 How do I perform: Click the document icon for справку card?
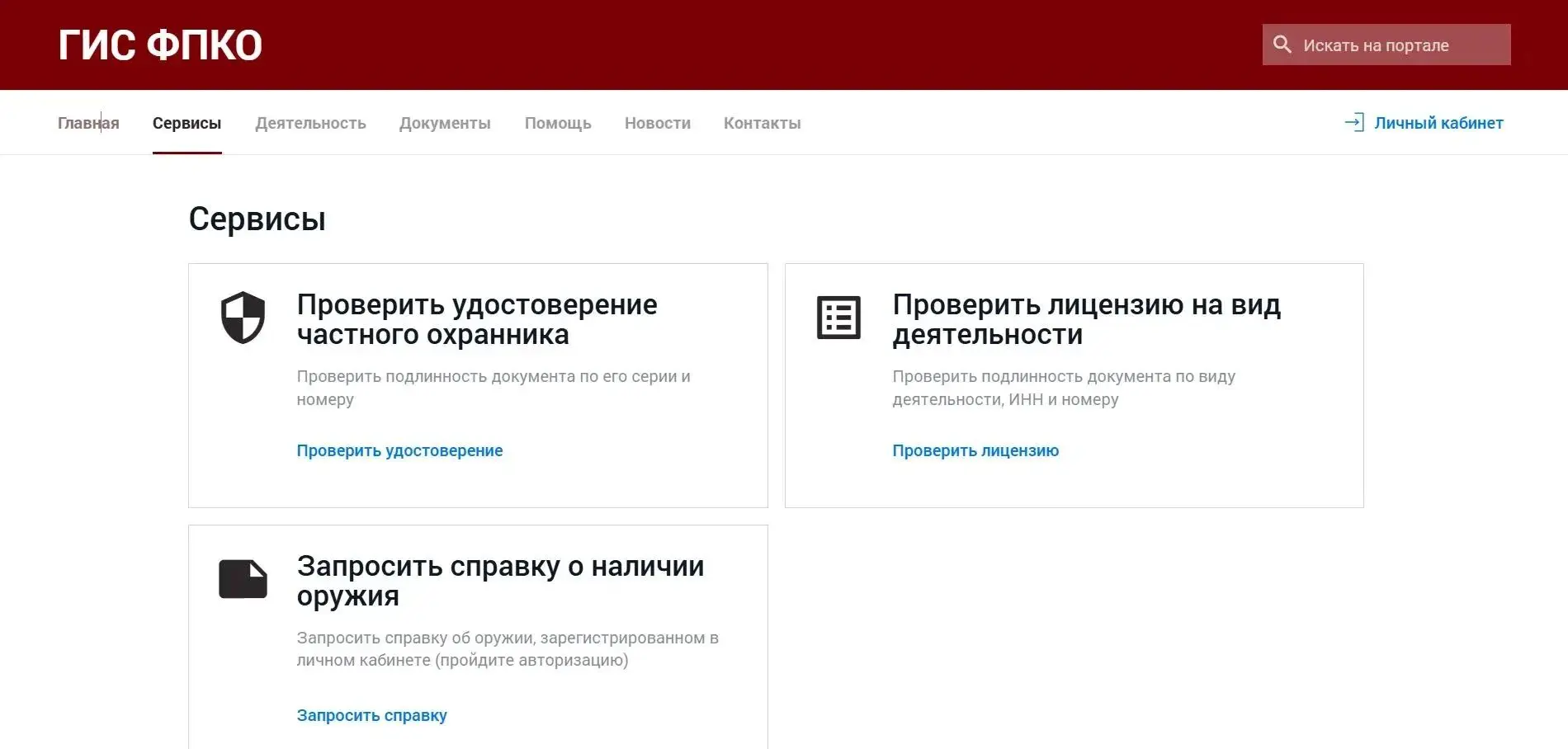coord(243,579)
